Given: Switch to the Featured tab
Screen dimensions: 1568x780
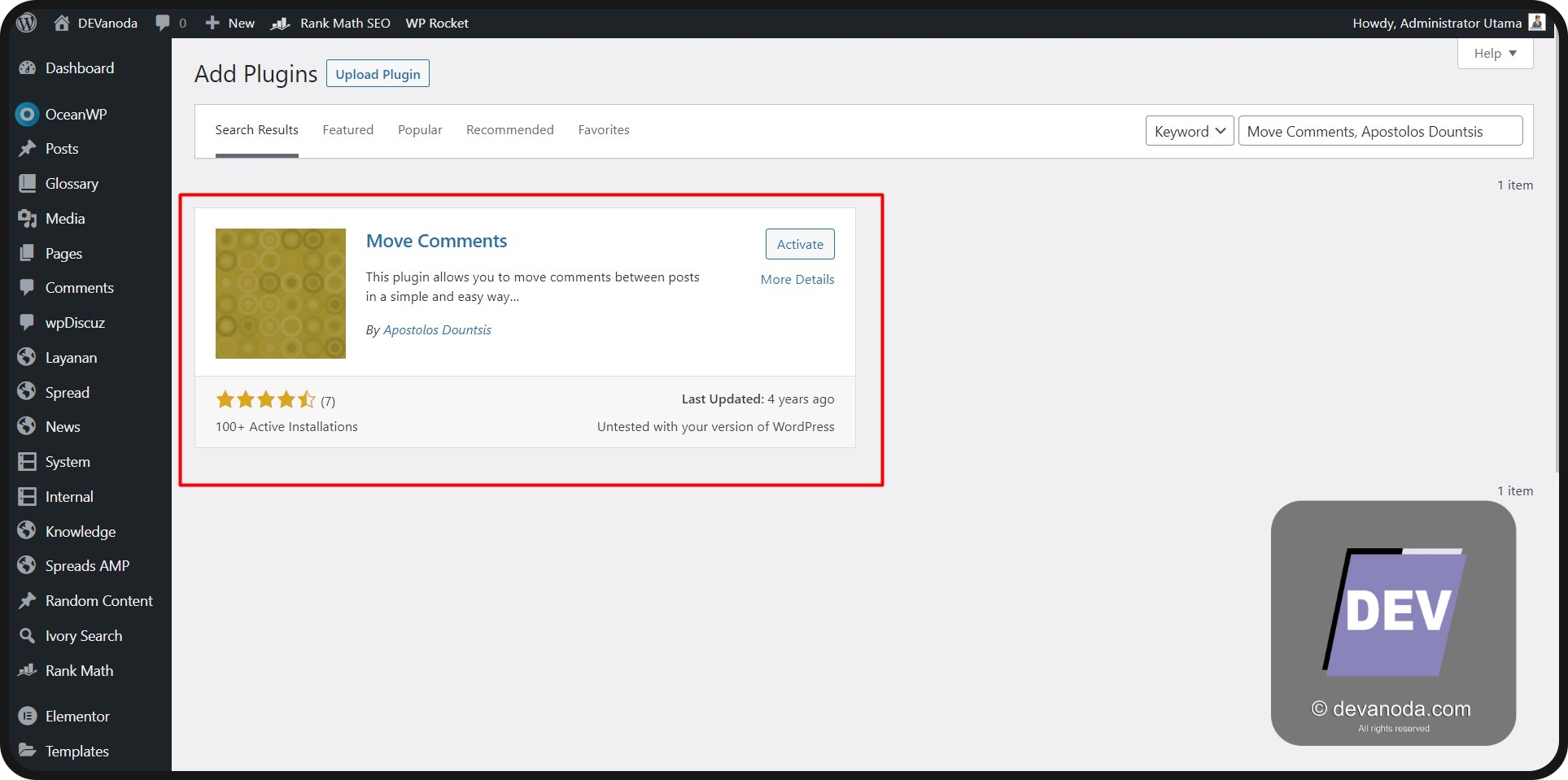Looking at the screenshot, I should click(x=347, y=130).
